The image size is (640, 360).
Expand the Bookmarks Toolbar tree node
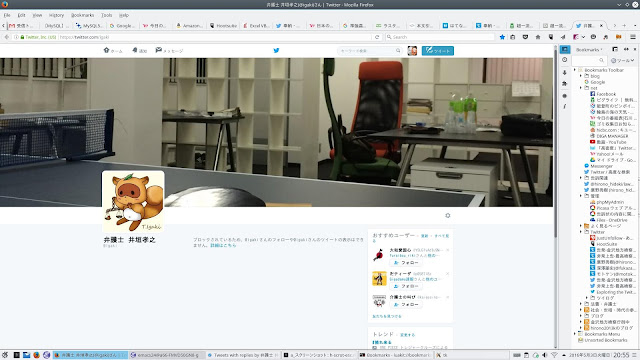[575, 70]
